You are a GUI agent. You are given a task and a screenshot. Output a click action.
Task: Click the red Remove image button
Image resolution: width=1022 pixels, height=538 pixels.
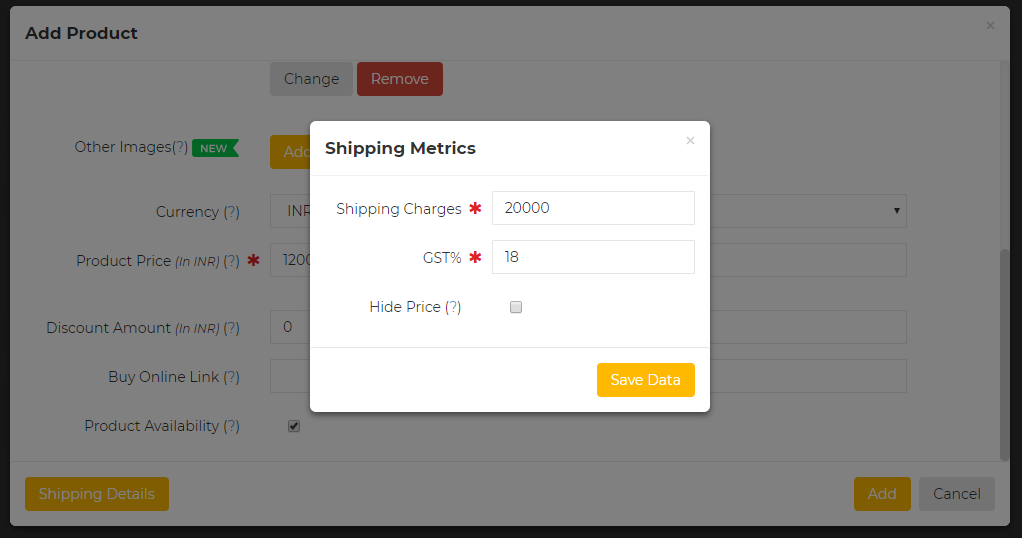click(x=400, y=79)
